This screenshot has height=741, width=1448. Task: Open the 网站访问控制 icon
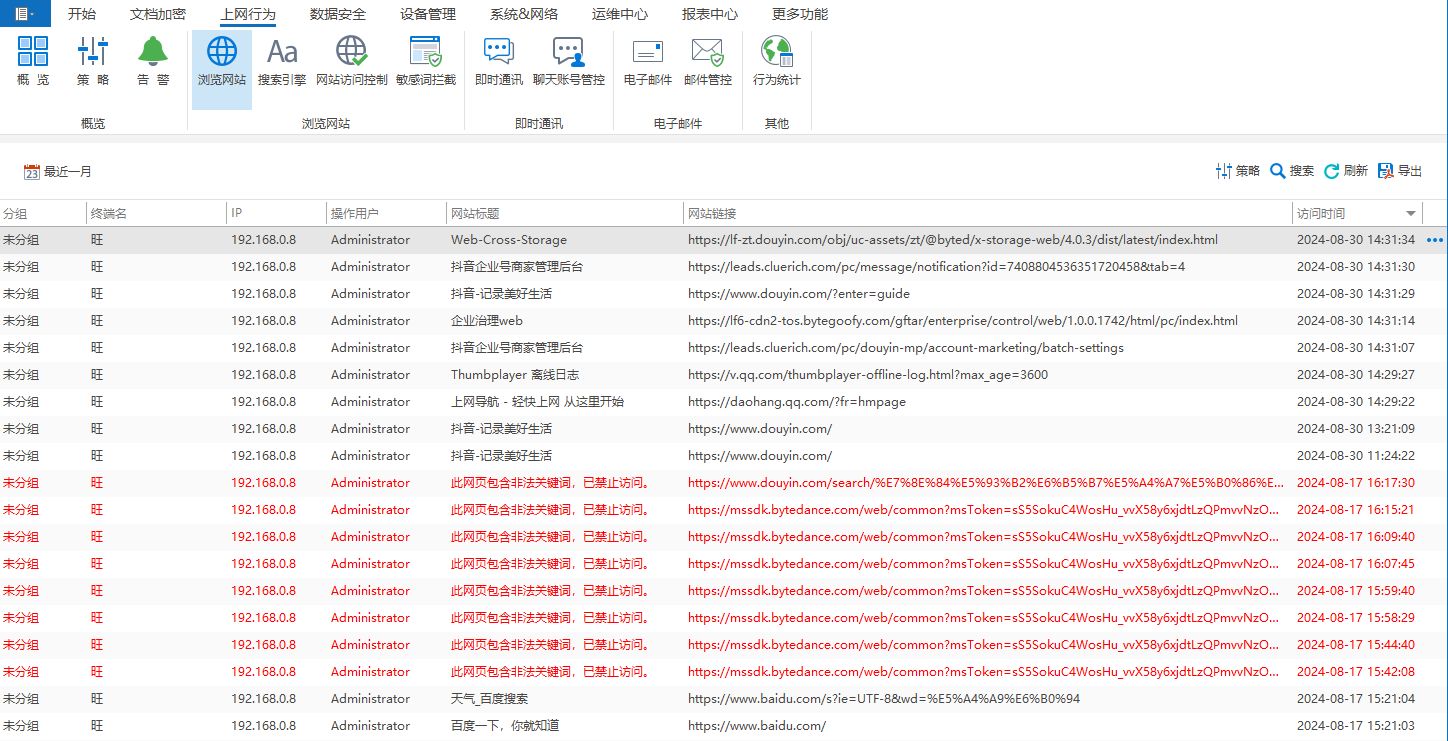[x=351, y=61]
